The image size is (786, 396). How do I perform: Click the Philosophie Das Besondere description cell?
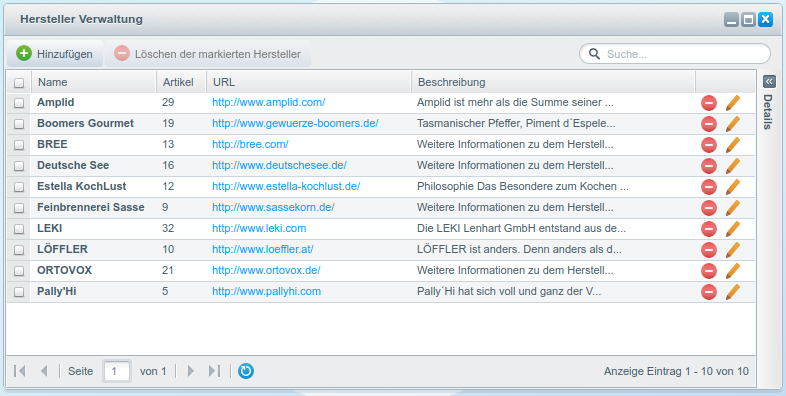pos(553,186)
